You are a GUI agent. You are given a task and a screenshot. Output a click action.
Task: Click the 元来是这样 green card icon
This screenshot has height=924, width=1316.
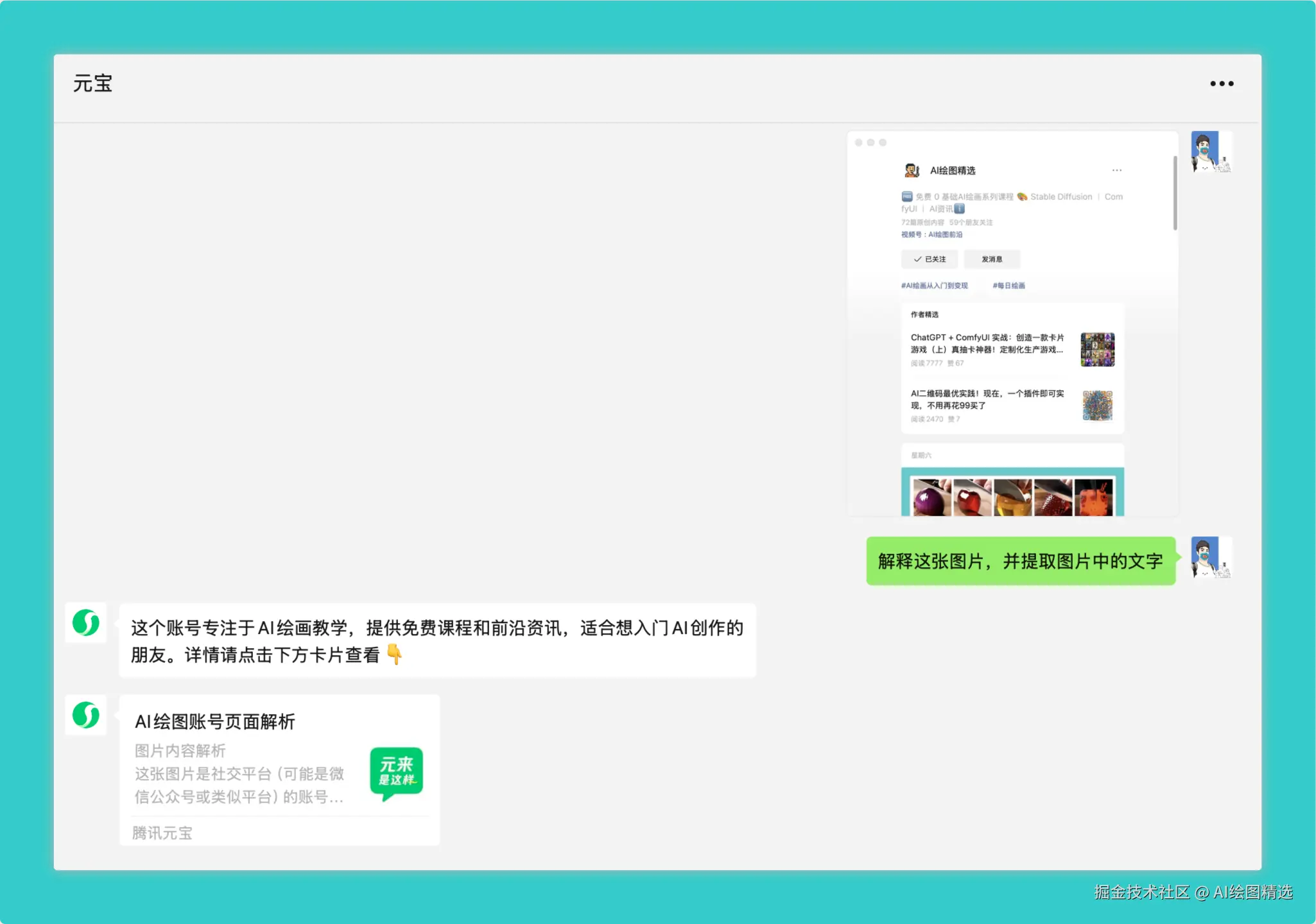[x=397, y=773]
